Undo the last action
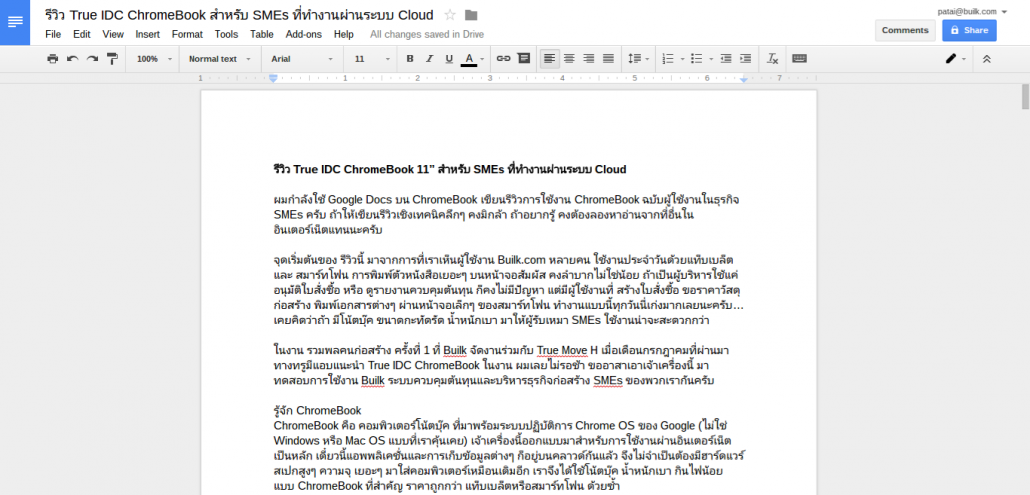This screenshot has height=495, width=1030. [72, 59]
